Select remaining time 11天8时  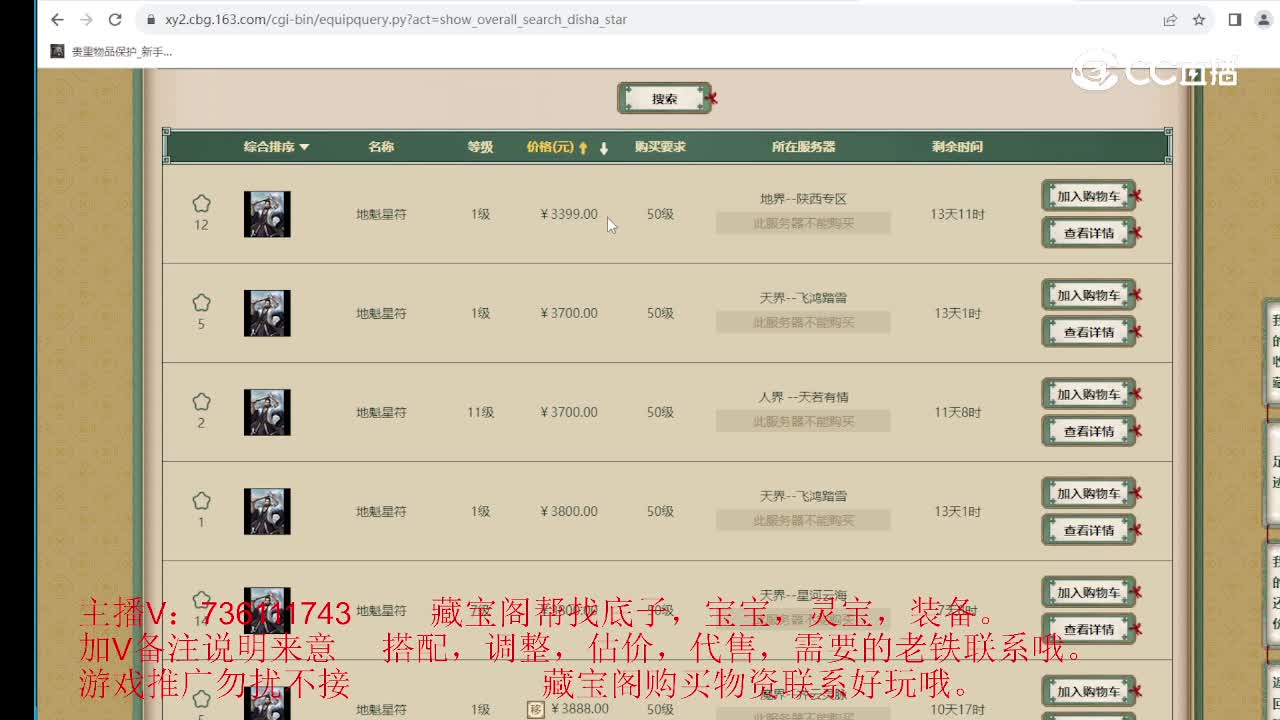click(x=958, y=412)
